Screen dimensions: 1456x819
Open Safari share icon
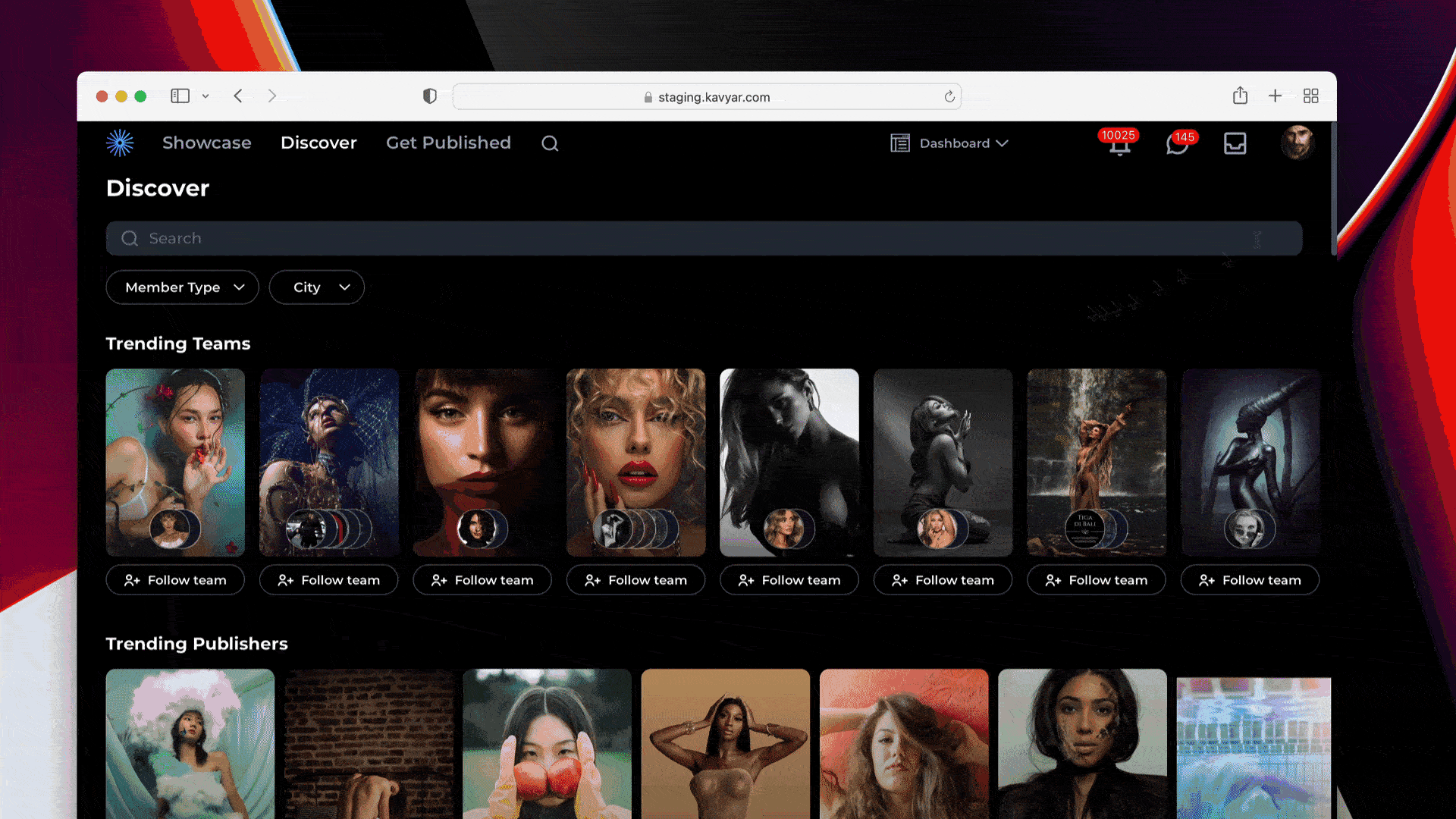(1240, 96)
